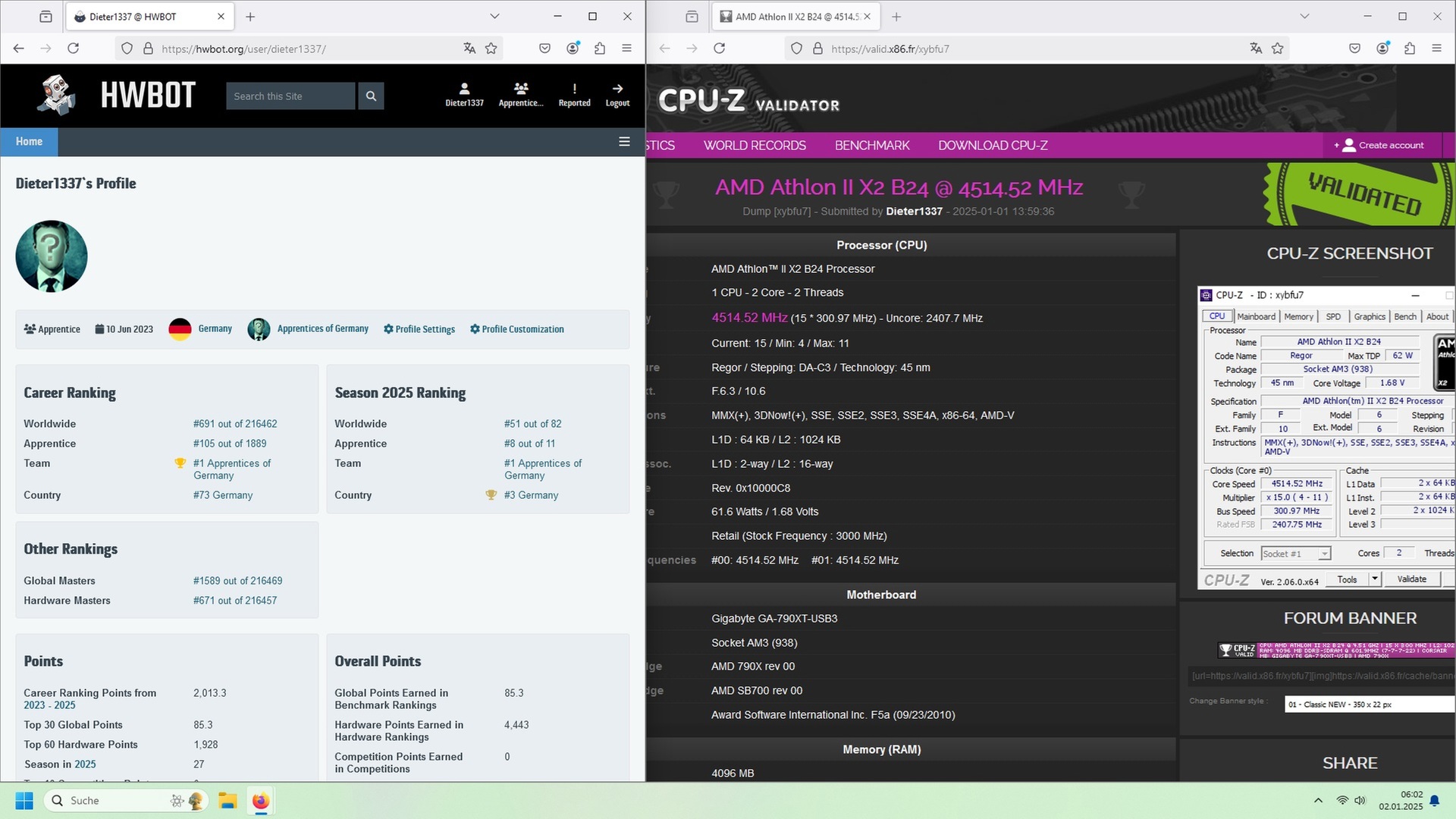Click forum banner URL code field

click(1322, 676)
